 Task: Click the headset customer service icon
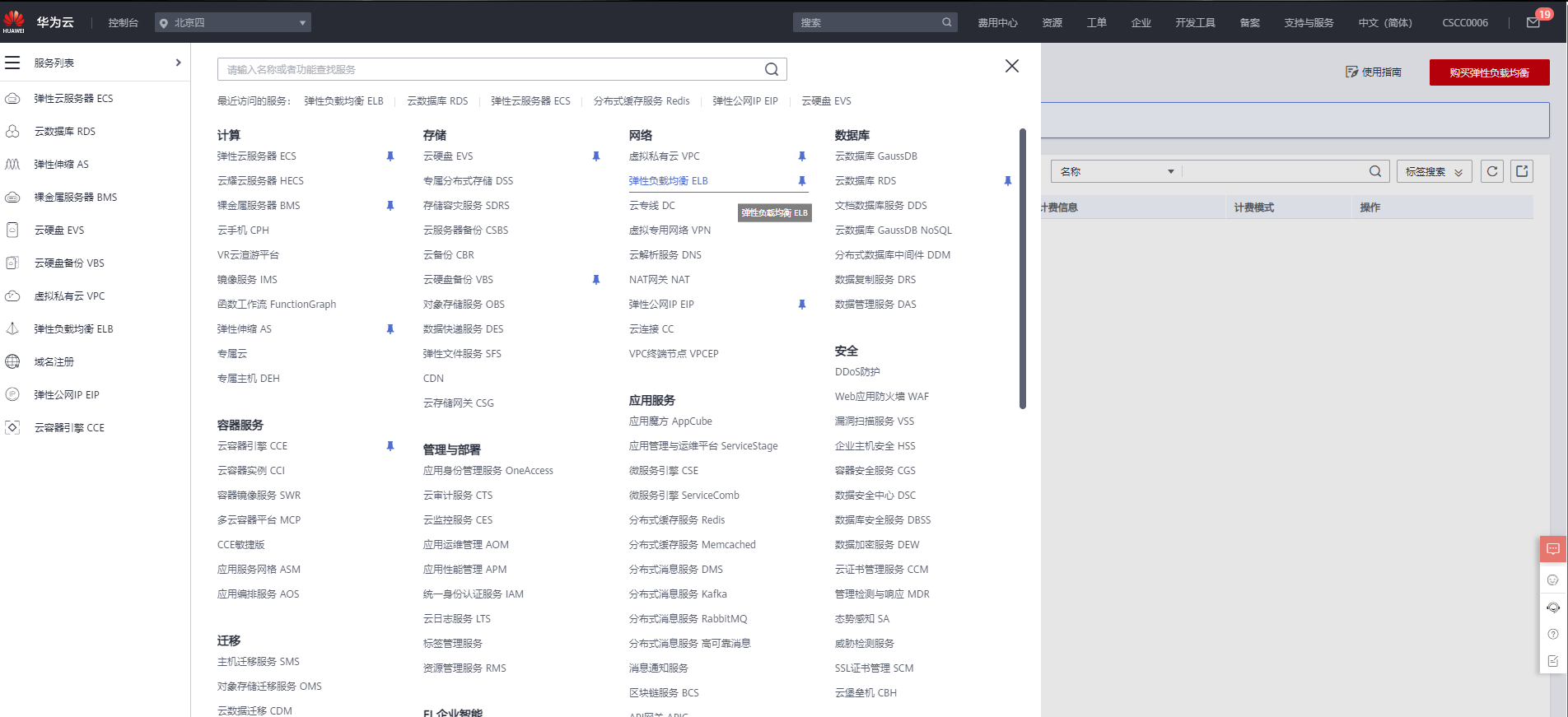coord(1553,608)
